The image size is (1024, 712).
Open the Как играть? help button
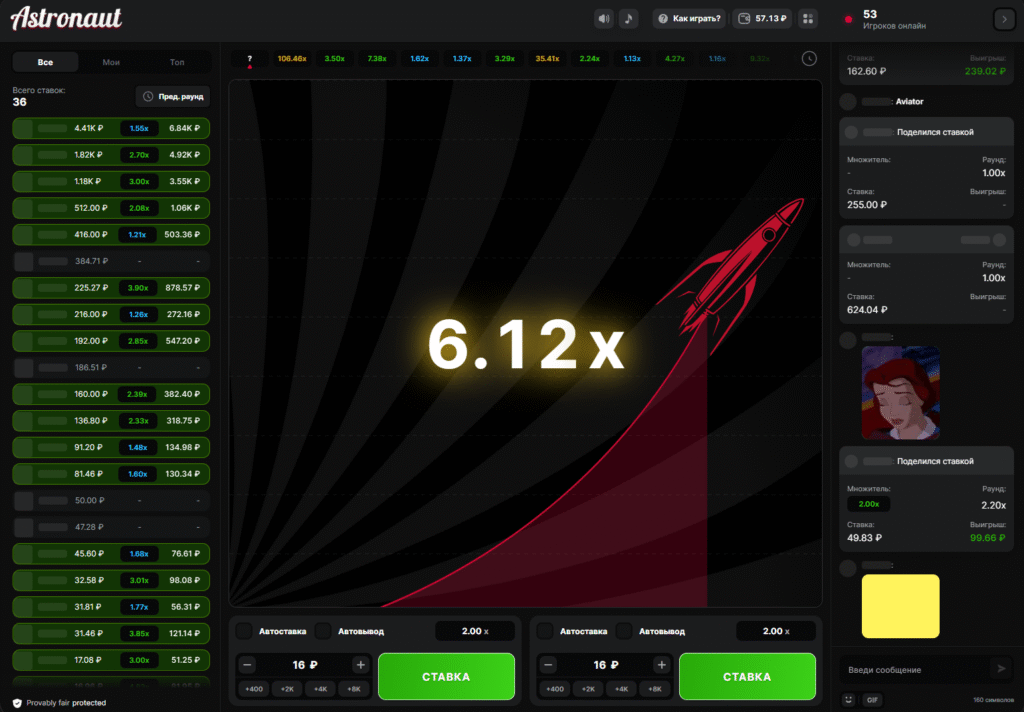click(x=689, y=18)
